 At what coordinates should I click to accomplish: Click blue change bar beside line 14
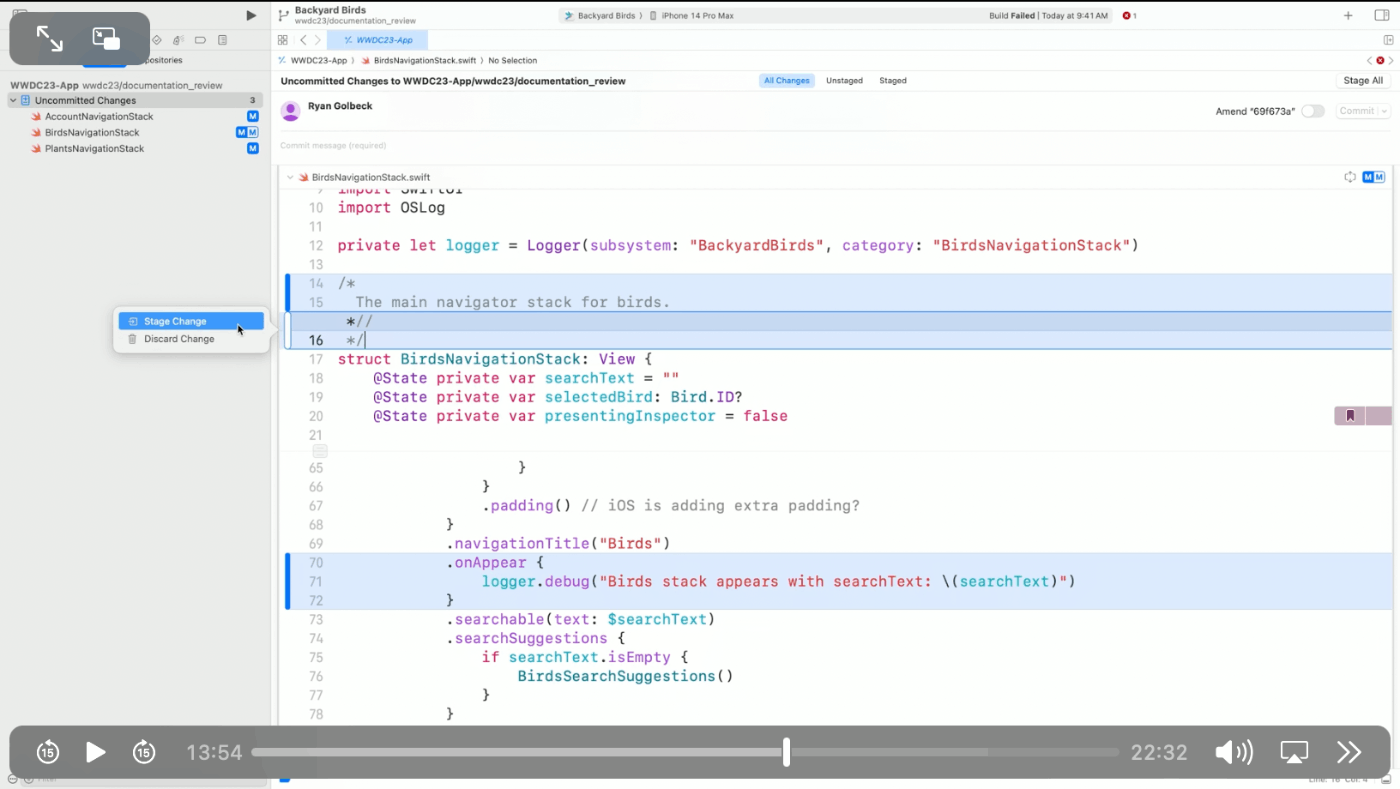(x=288, y=293)
